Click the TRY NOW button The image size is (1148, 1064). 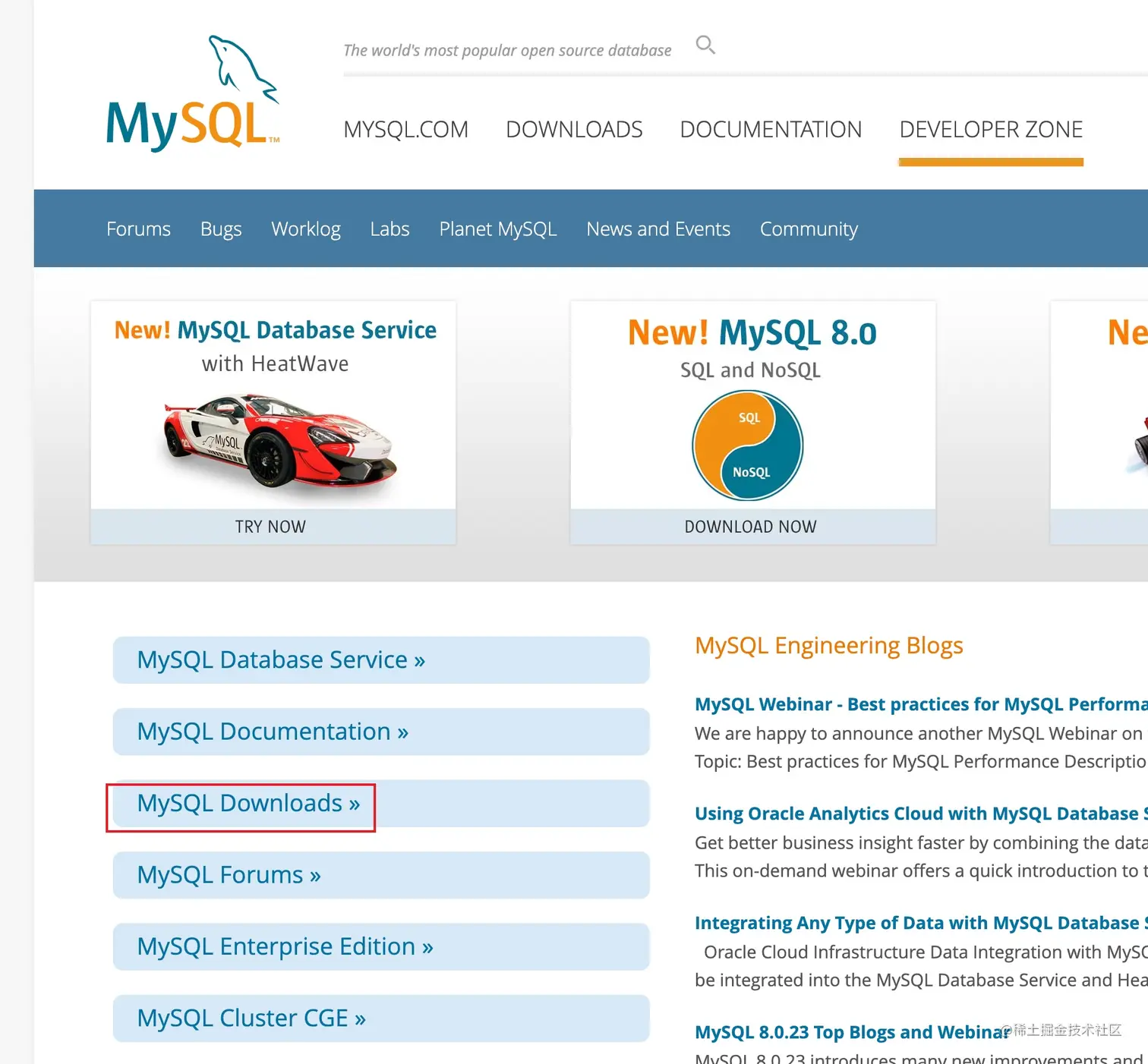273,527
